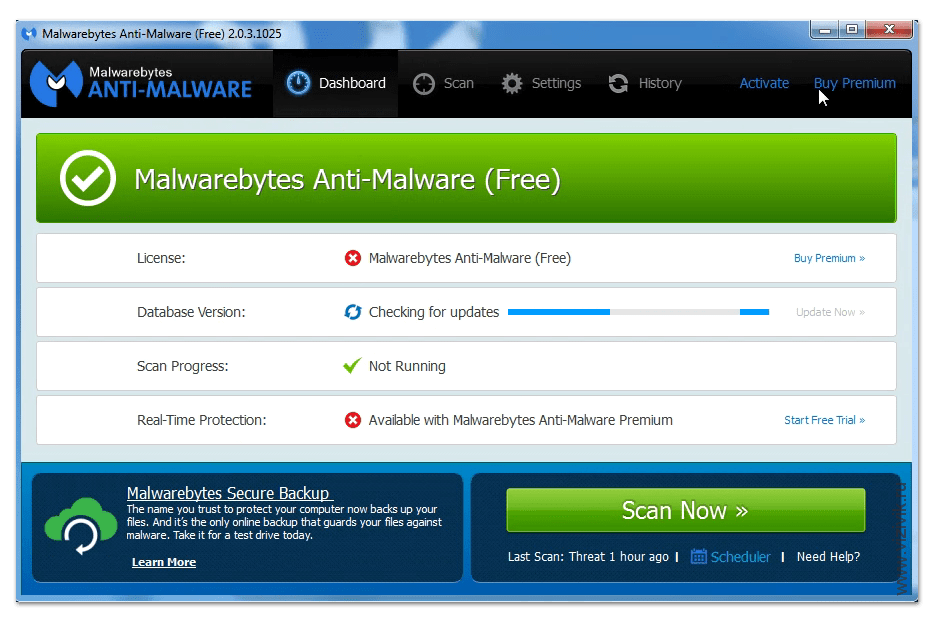Screen dimensions: 936x624
Task: Minimize the Malwarebytes window
Action: [x=825, y=29]
